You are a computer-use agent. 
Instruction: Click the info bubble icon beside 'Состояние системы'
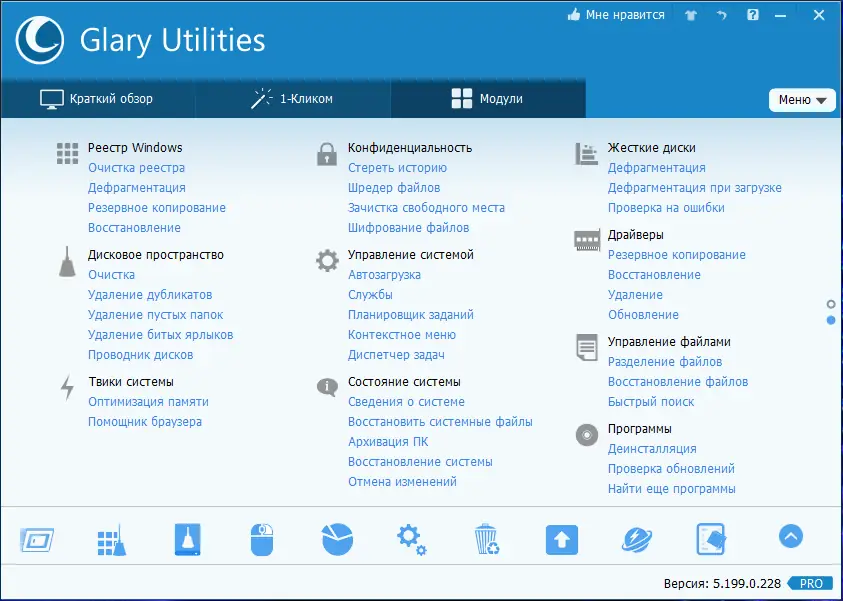[x=327, y=387]
